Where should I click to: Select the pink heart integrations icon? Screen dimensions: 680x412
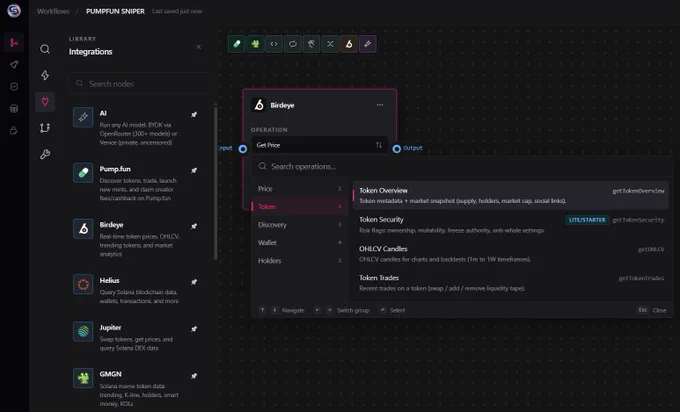click(45, 102)
